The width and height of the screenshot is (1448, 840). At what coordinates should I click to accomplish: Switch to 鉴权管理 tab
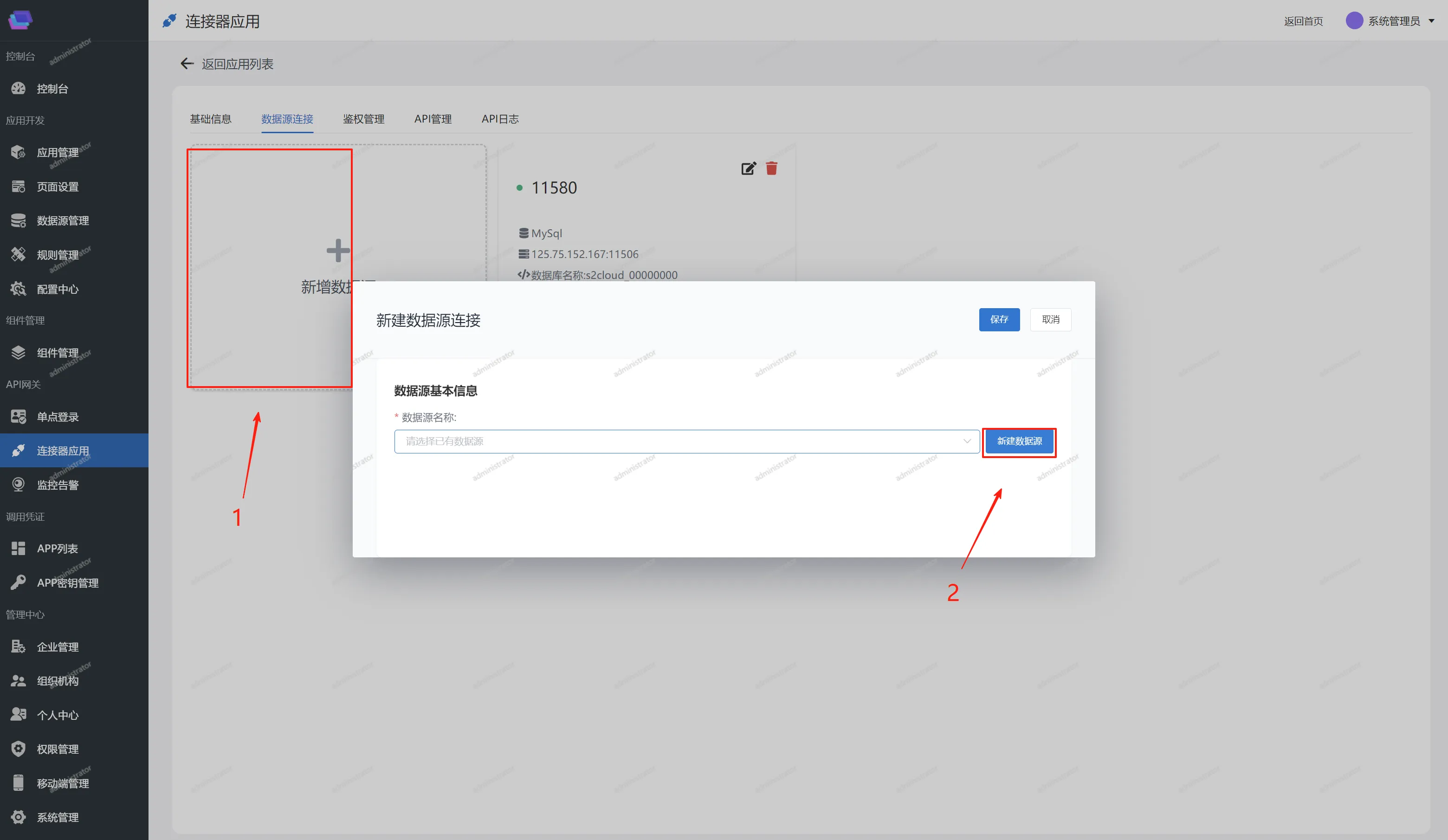pos(363,119)
